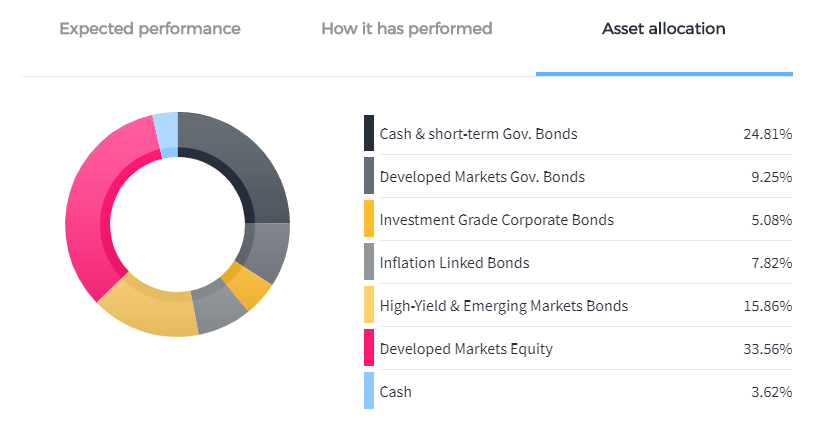Click the 33.56% equity allocation value
This screenshot has width=814, height=427.
point(767,349)
